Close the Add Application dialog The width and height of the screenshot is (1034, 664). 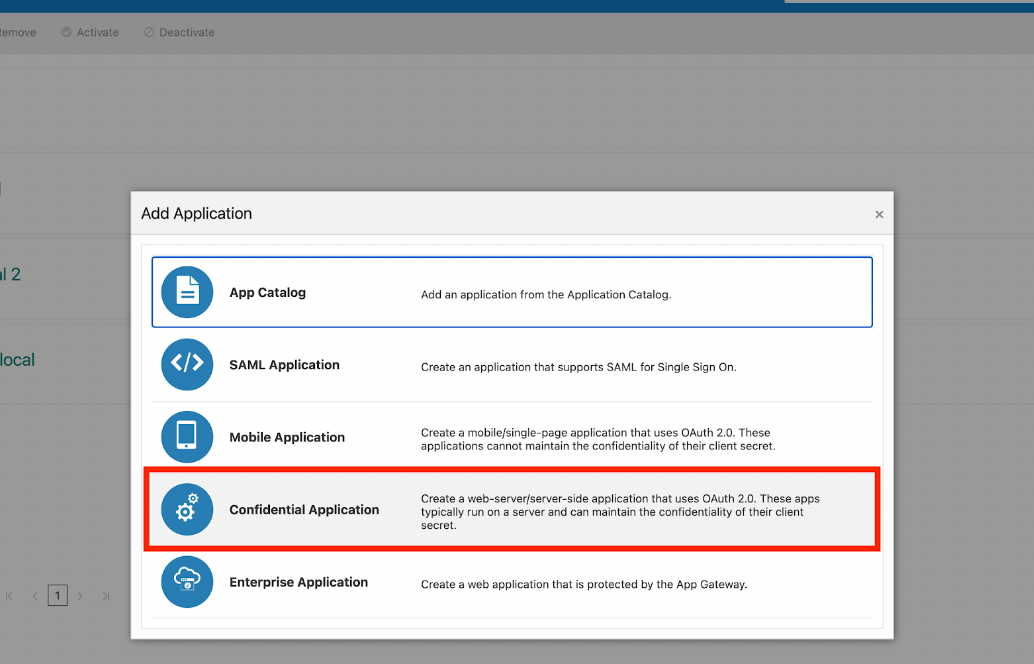(879, 214)
